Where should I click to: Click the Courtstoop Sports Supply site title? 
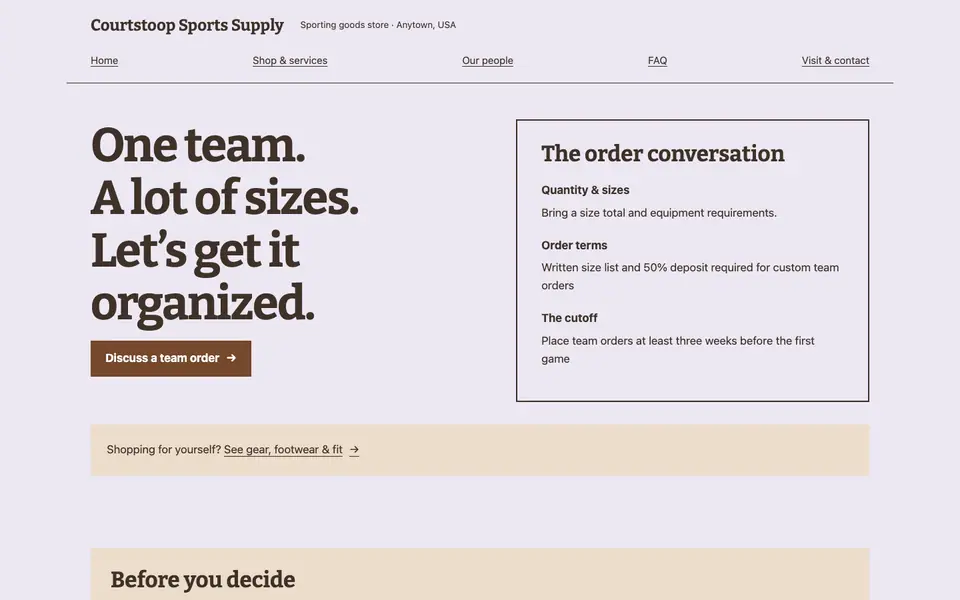187,25
